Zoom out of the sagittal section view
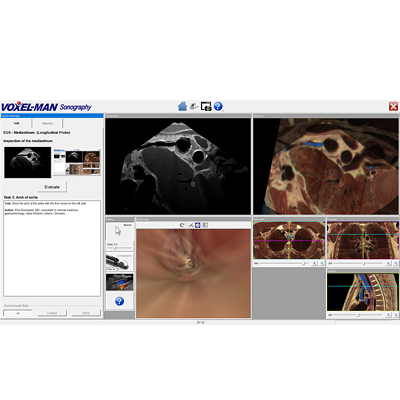The width and height of the screenshot is (400, 400). (396, 315)
